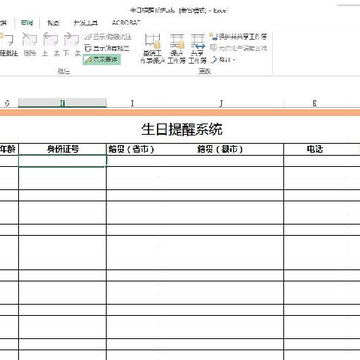The image size is (360, 360).
Task: Click Protect and Share Workbook (保护并共享工作簿)
Action: (x=239, y=36)
